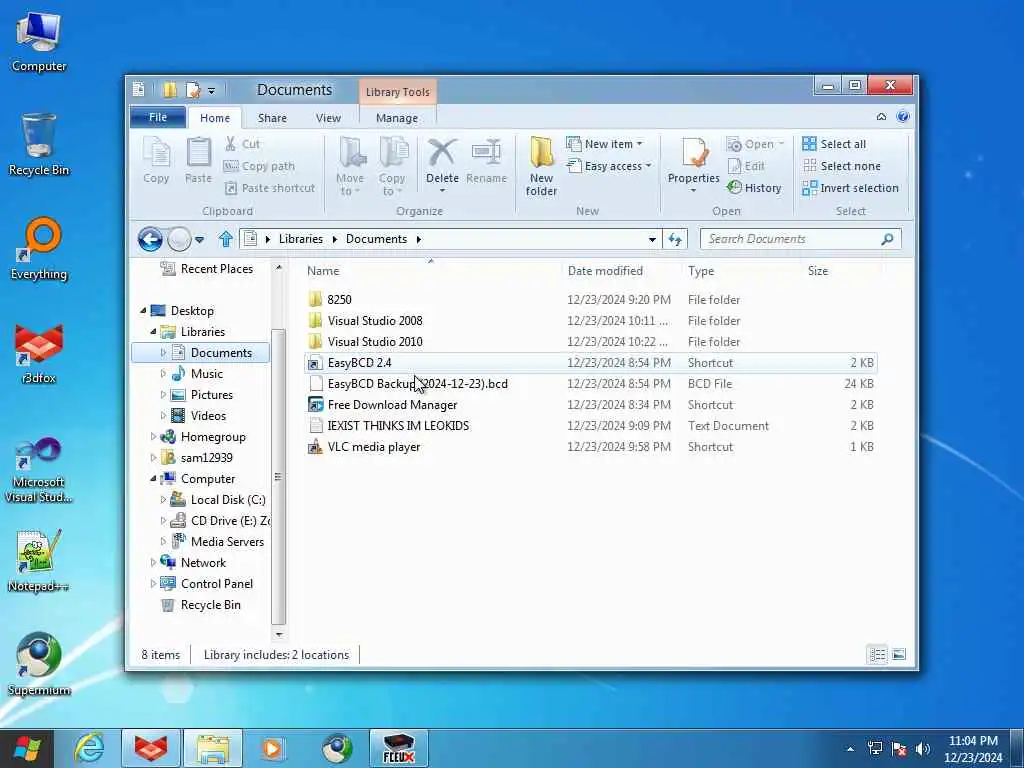Switch to Details view icon in status bar

pyautogui.click(x=878, y=654)
